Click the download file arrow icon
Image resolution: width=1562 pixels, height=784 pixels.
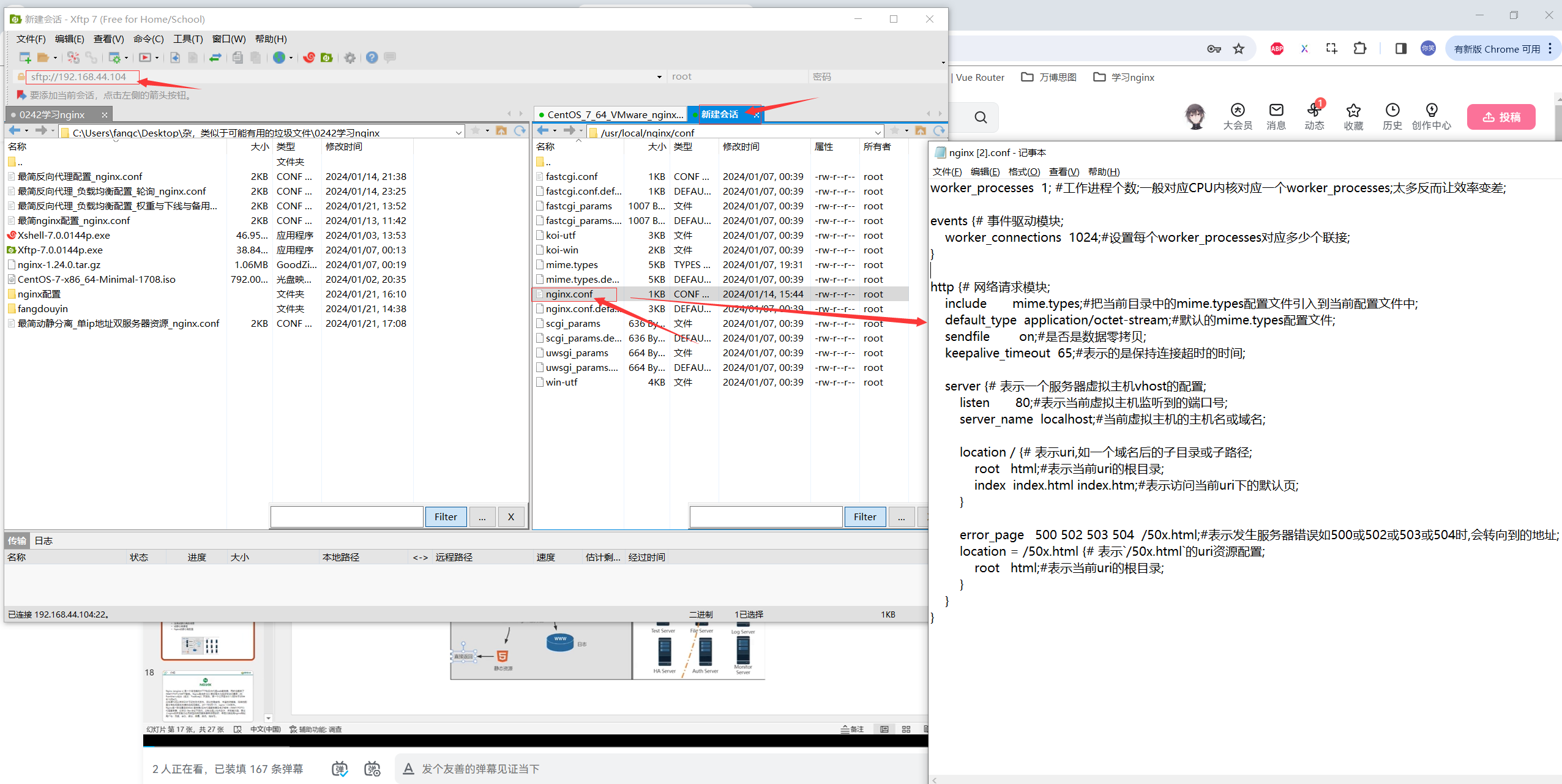175,58
